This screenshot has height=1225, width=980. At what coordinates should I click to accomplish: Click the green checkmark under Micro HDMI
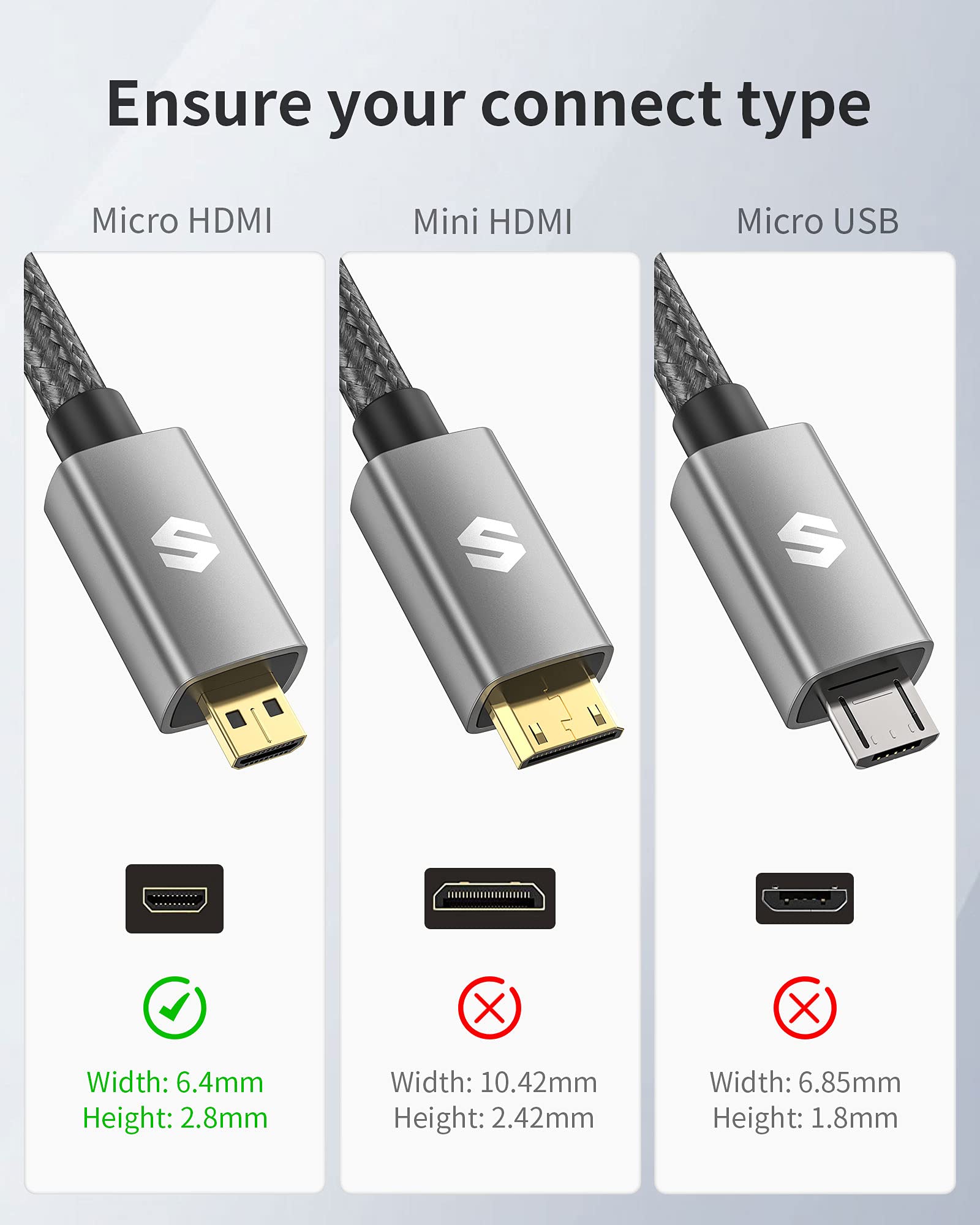[x=175, y=1008]
